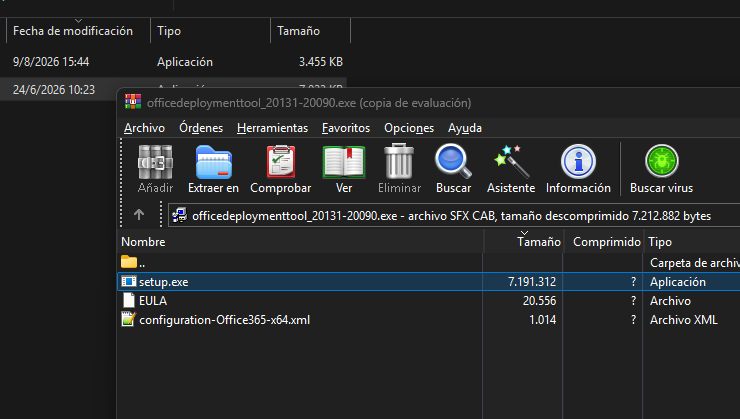Select the setup.exe file name
The width and height of the screenshot is (740, 419).
click(x=164, y=282)
